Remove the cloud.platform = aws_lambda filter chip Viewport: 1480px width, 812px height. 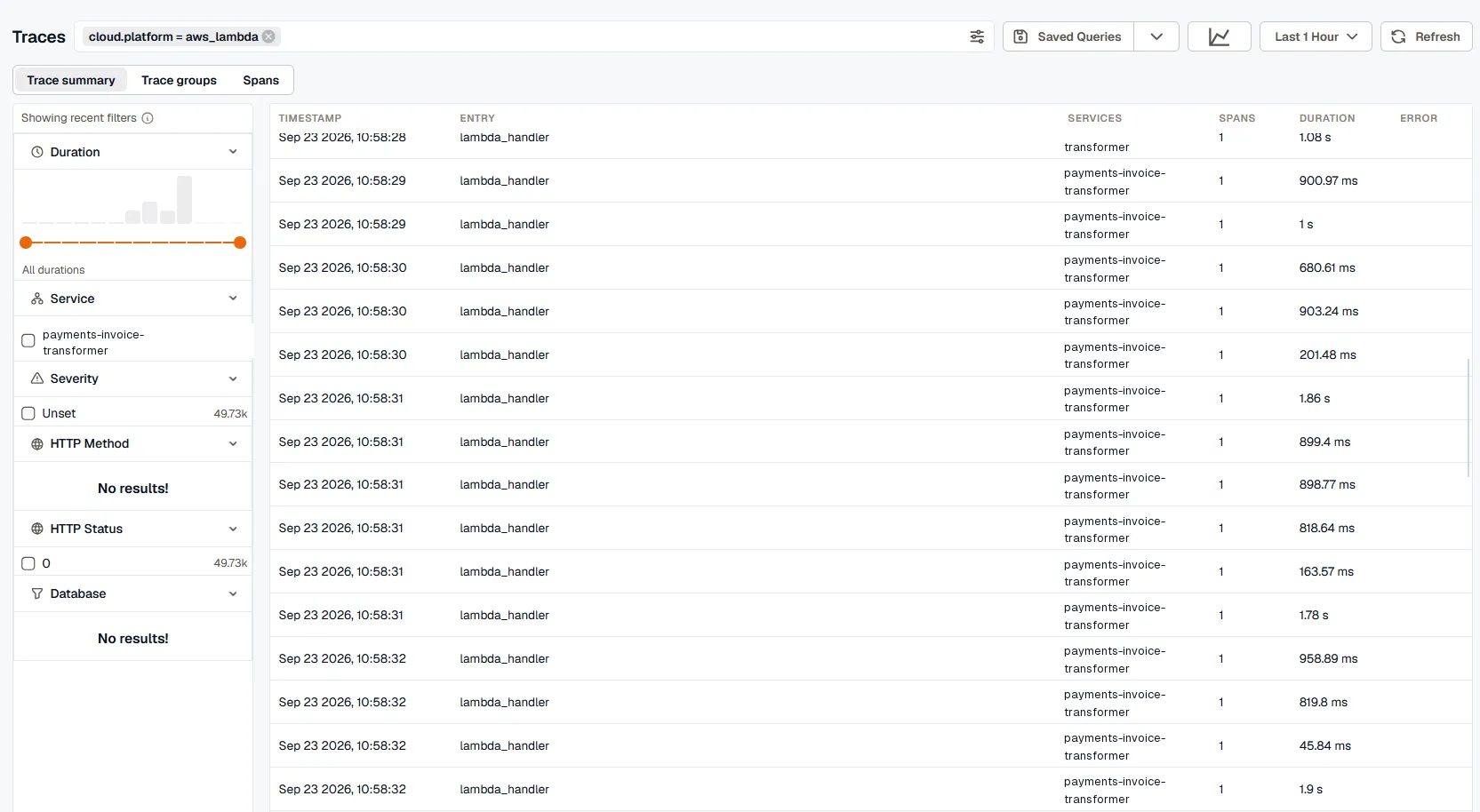(268, 36)
